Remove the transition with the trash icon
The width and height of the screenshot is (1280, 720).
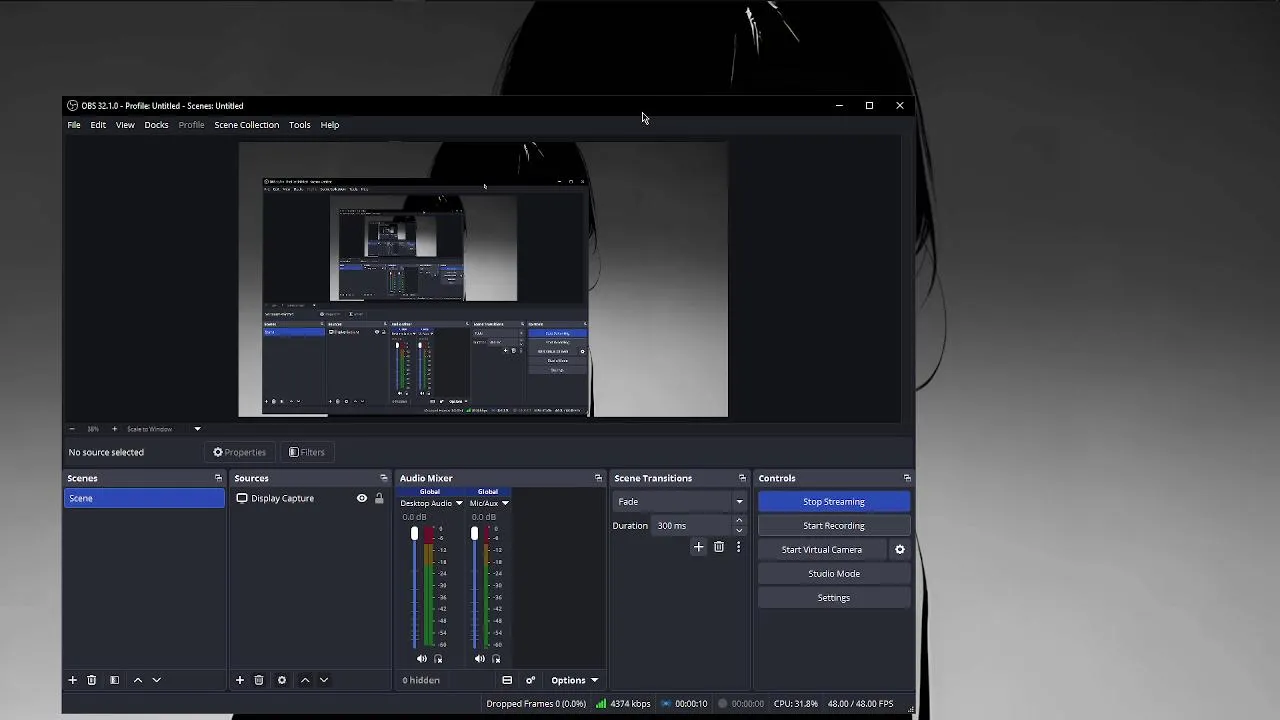(x=718, y=547)
